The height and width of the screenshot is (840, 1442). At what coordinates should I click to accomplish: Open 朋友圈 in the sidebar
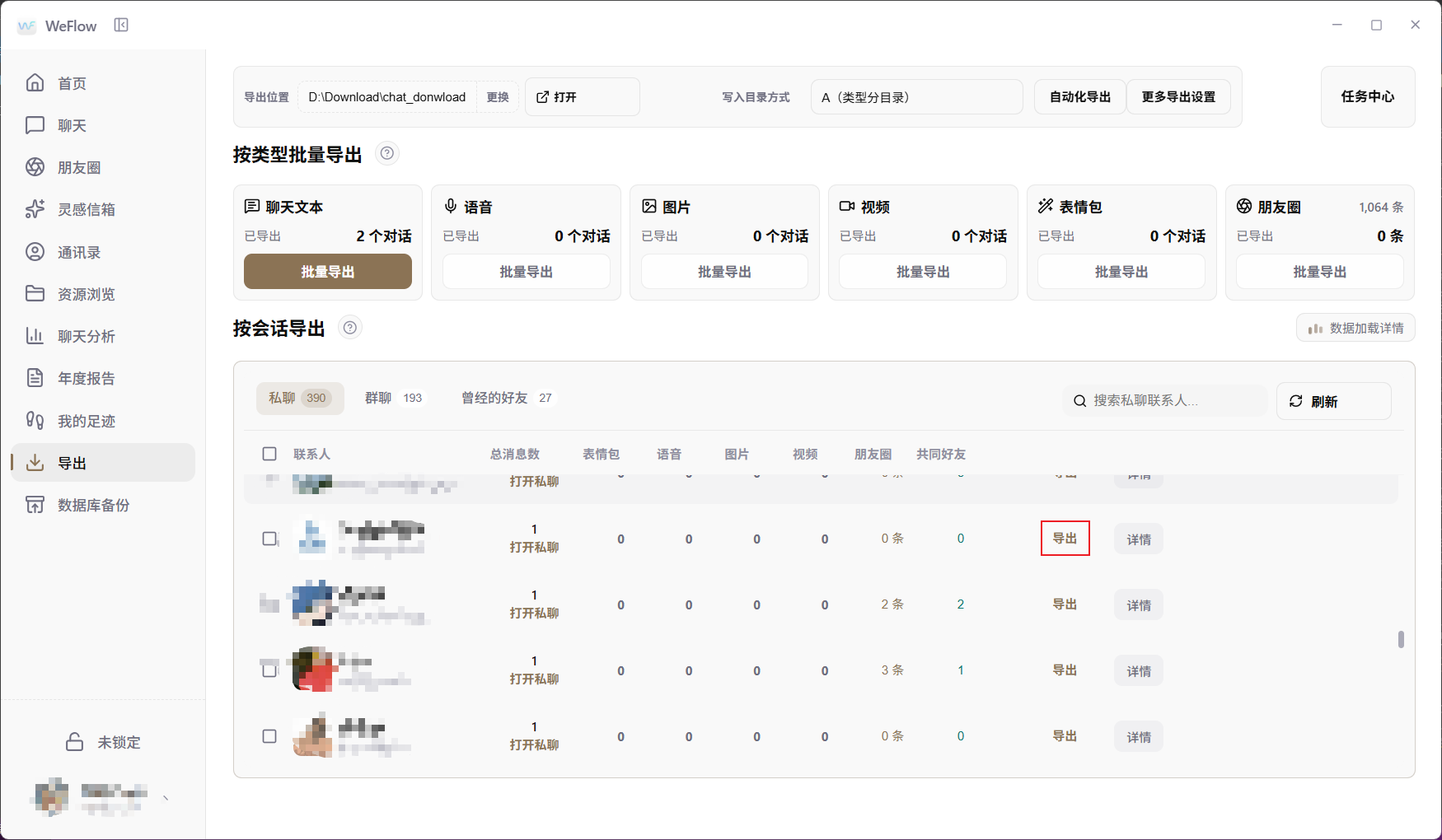[x=103, y=167]
